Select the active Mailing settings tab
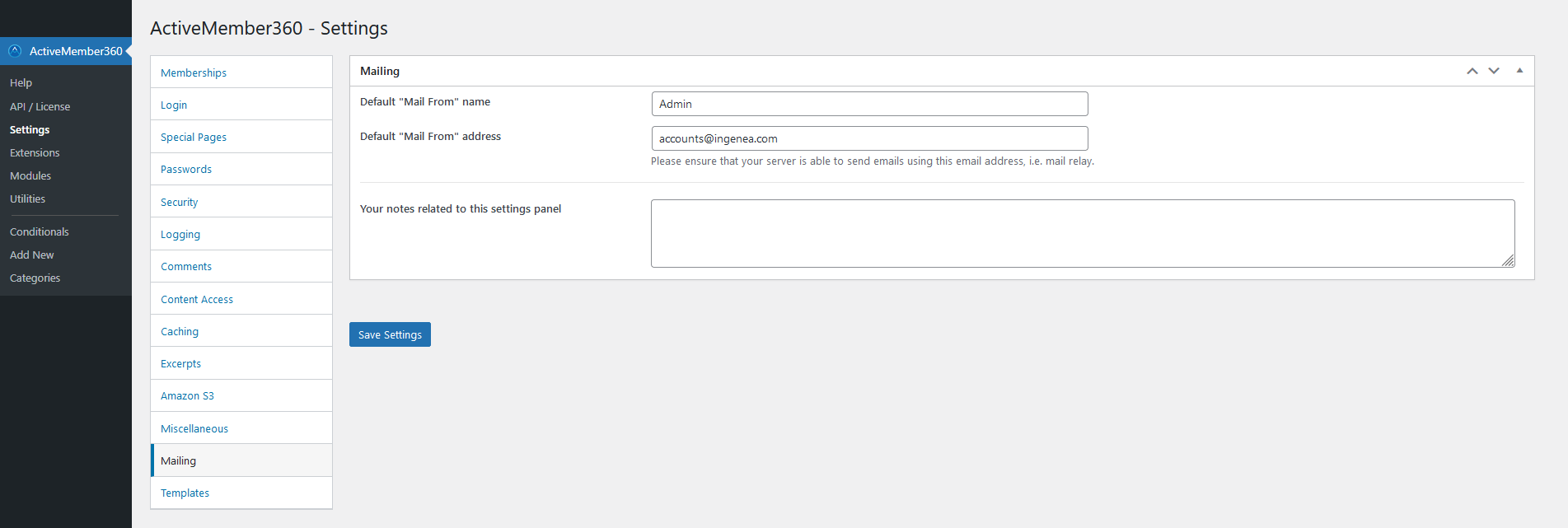Viewport: 1568px width, 528px height. tap(241, 460)
